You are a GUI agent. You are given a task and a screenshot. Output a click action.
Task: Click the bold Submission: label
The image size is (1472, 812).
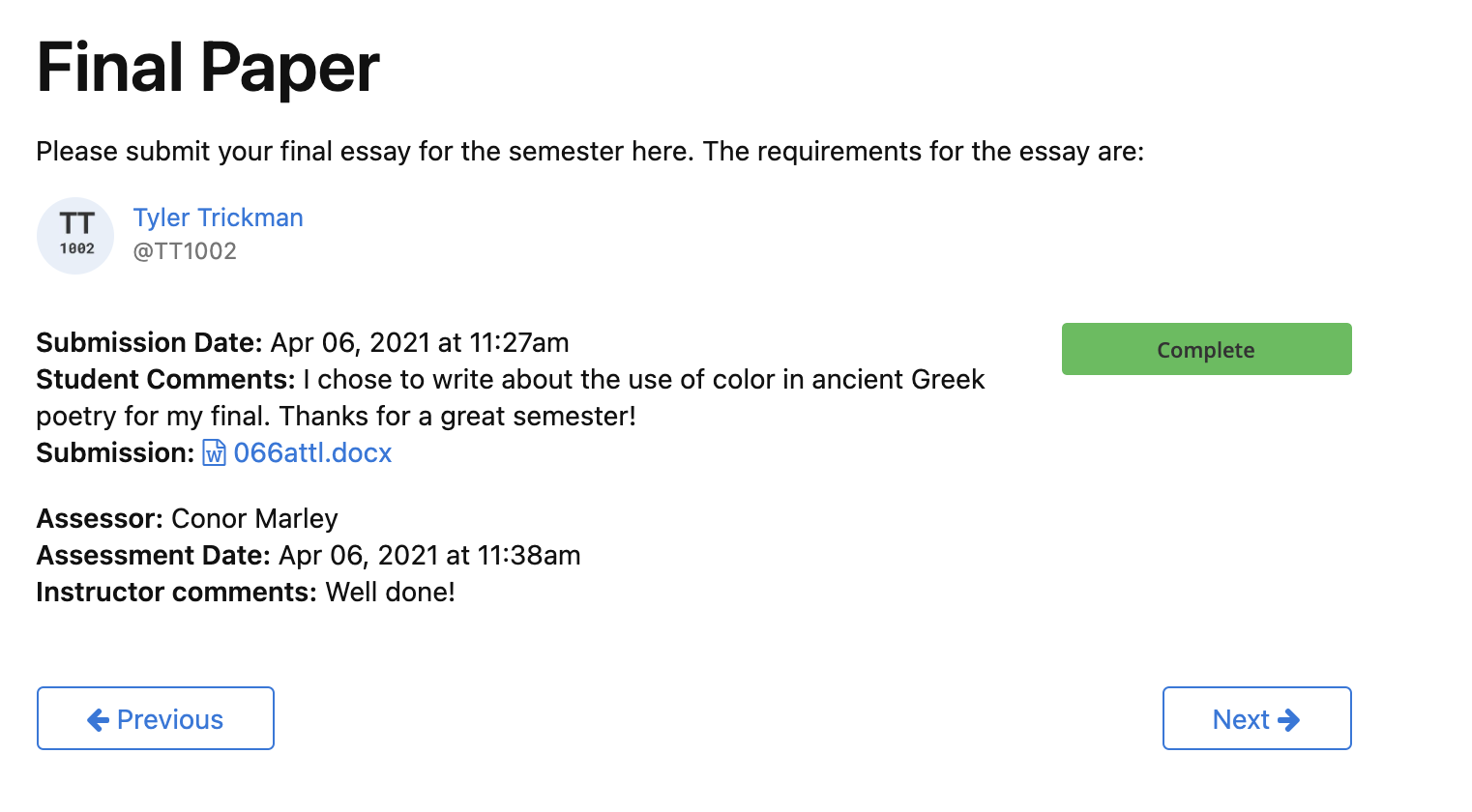click(115, 452)
